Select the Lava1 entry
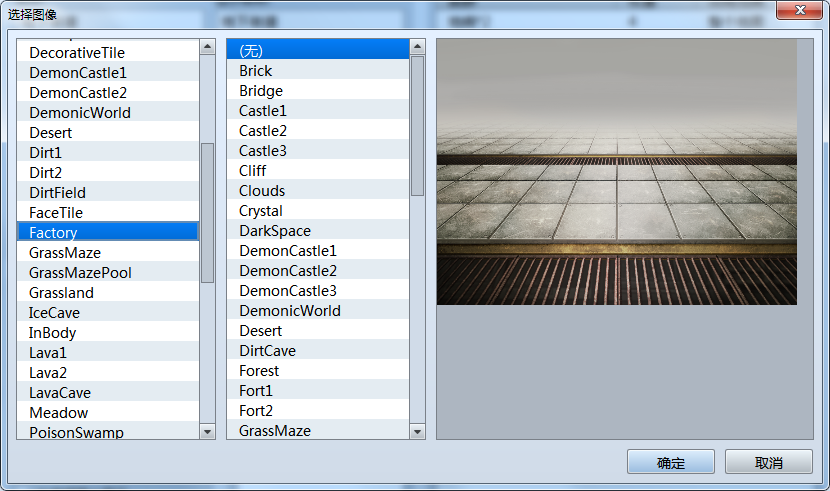 [x=108, y=353]
